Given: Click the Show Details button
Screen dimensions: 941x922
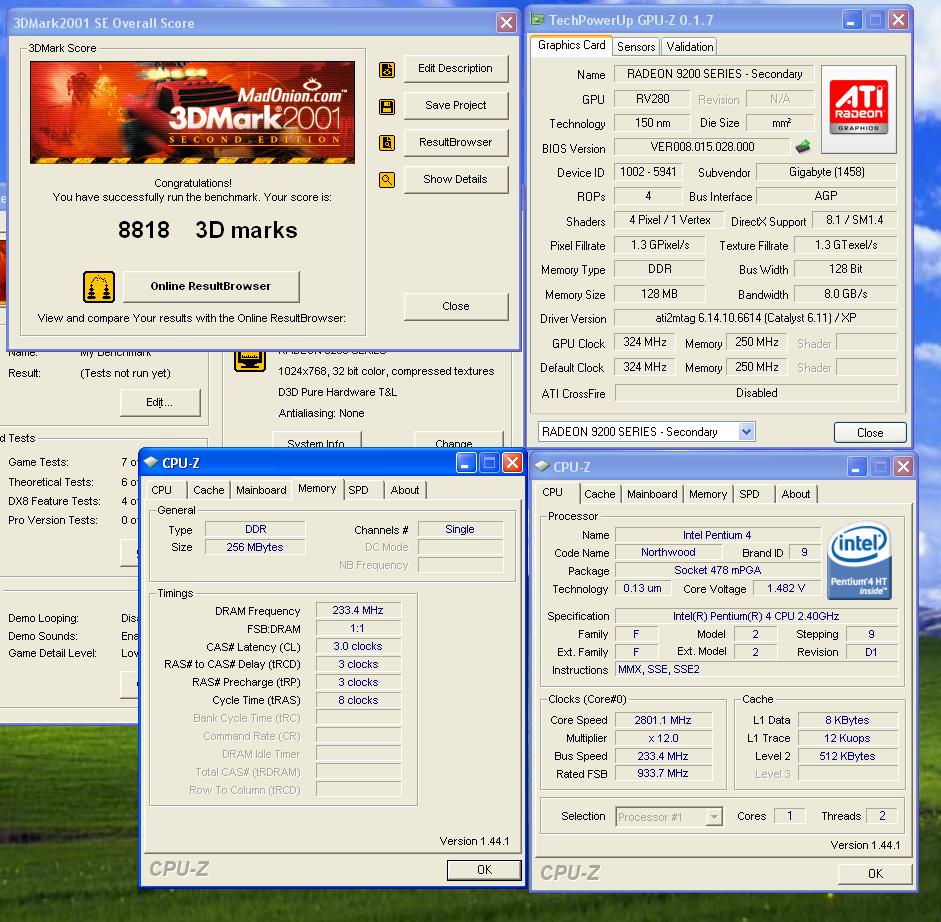Looking at the screenshot, I should click(455, 179).
